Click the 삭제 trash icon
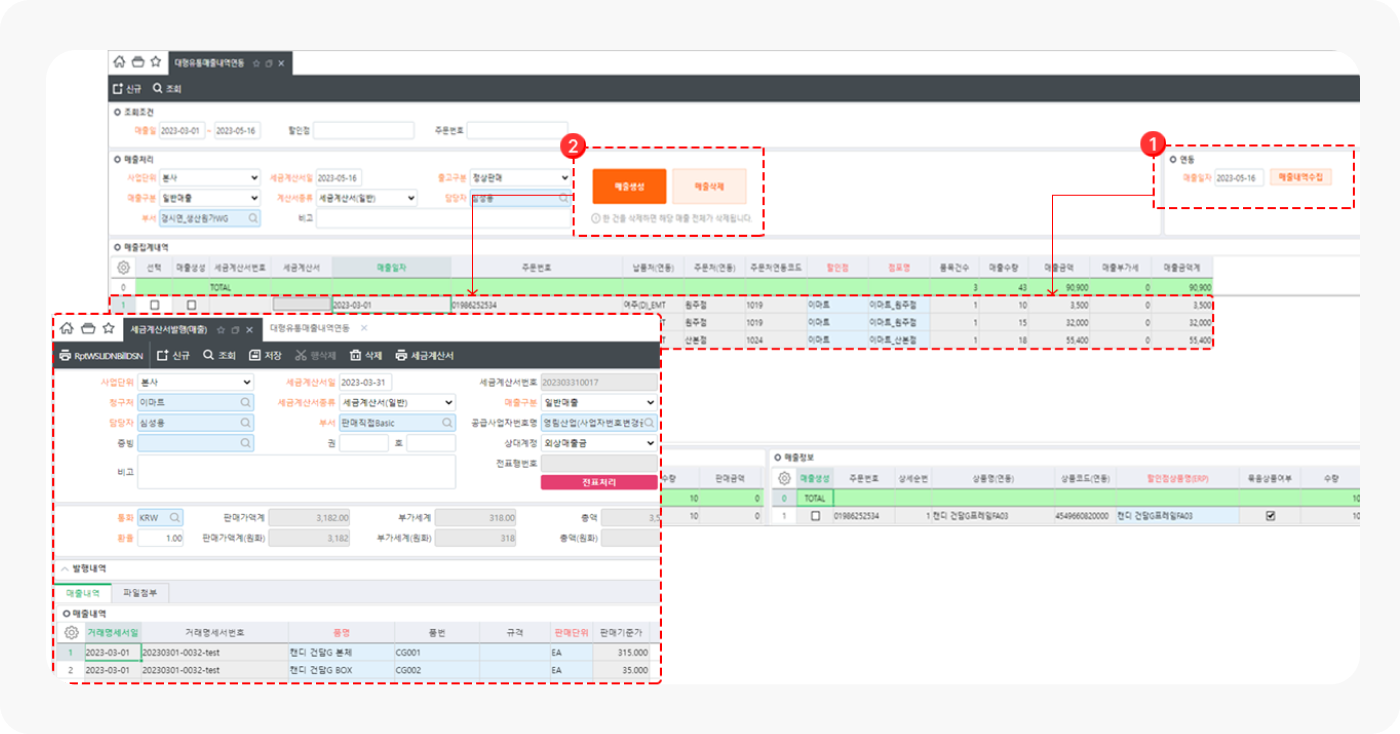This screenshot has width=1400, height=734. [355, 355]
